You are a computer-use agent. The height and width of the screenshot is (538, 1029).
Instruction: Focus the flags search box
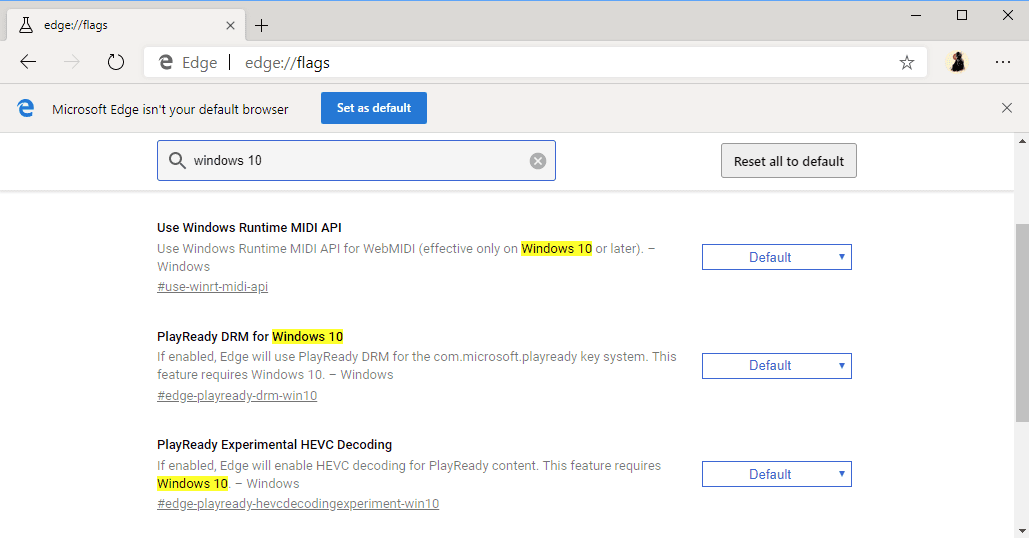pos(356,161)
